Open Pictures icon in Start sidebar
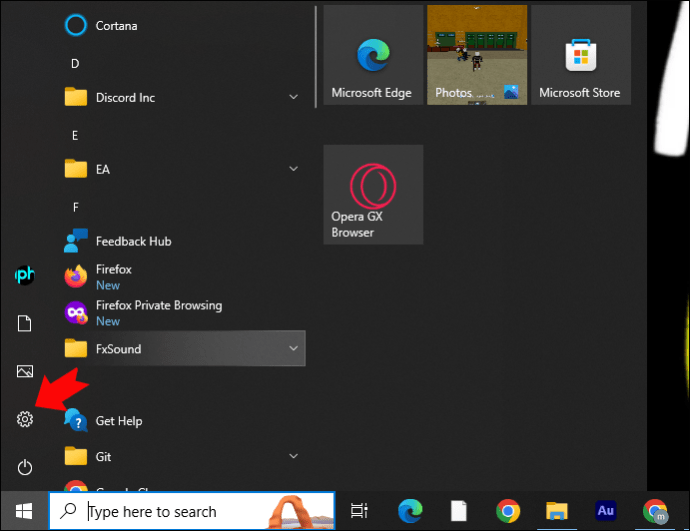The height and width of the screenshot is (531, 690). [x=25, y=371]
